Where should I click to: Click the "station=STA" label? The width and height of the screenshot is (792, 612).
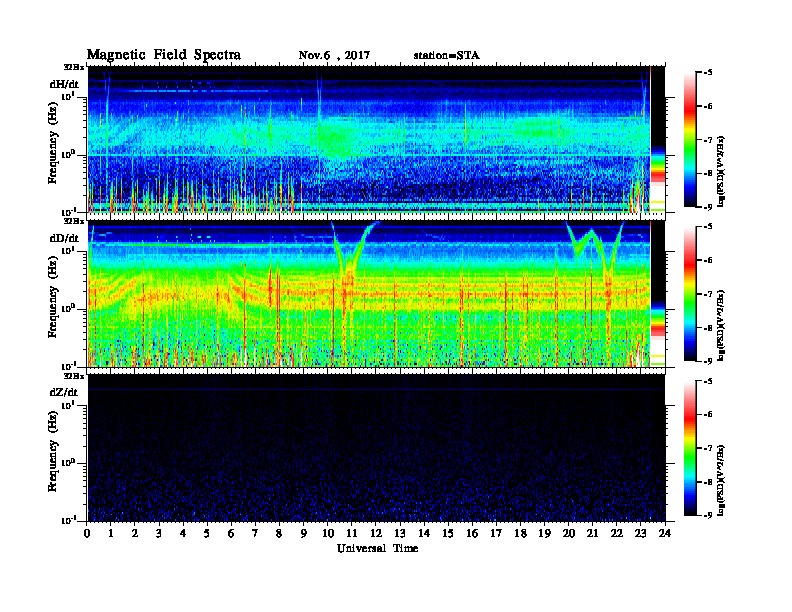pyautogui.click(x=446, y=56)
